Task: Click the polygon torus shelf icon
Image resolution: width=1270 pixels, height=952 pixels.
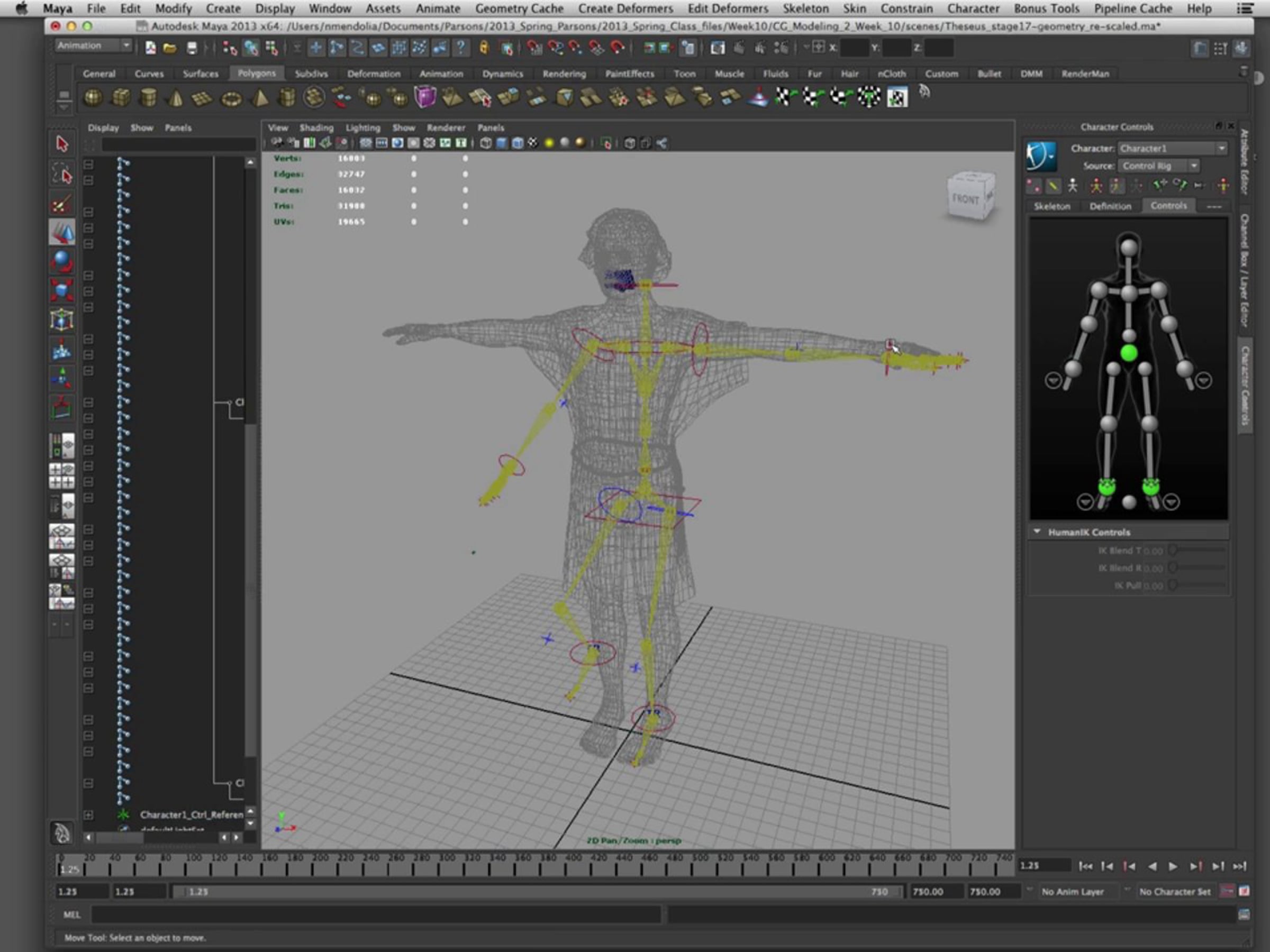Action: point(231,99)
